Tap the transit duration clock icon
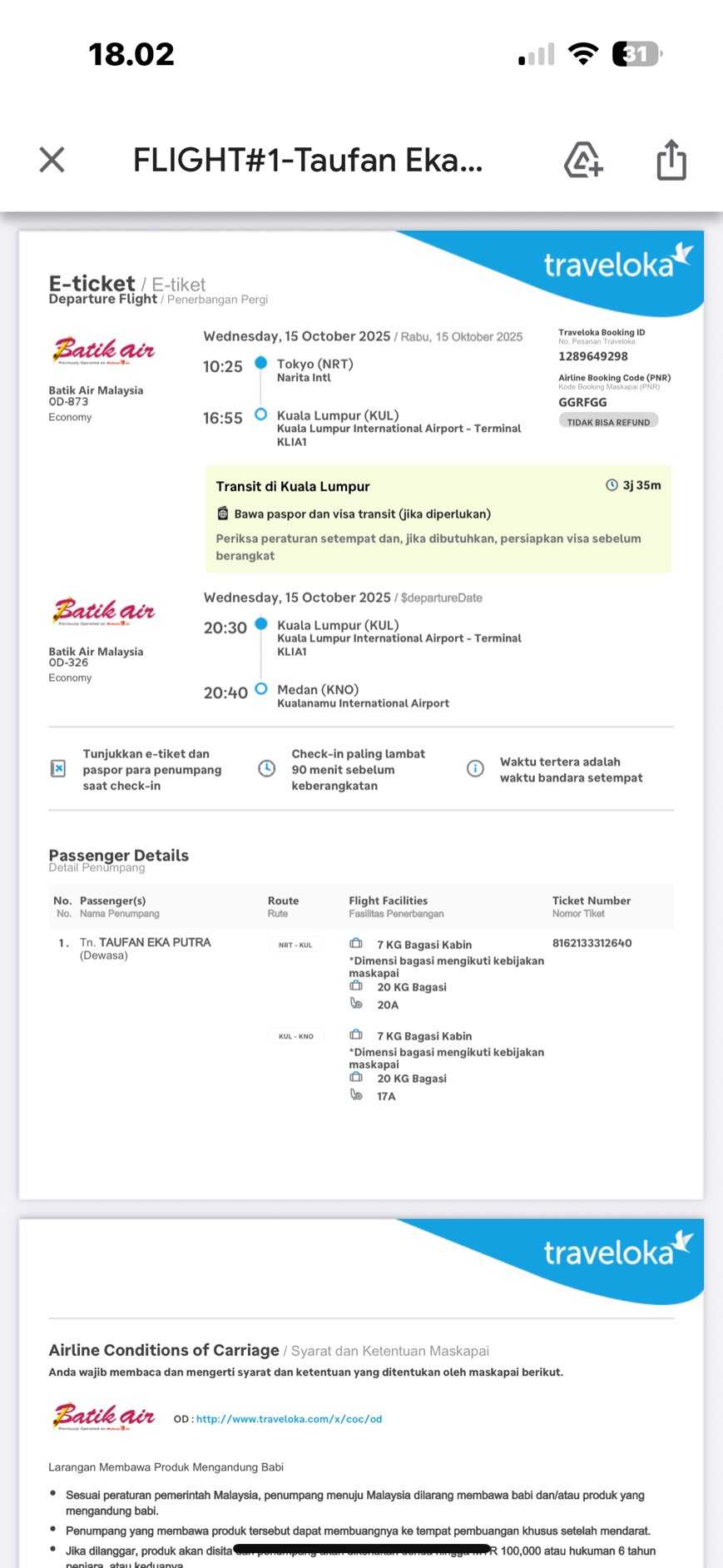Image resolution: width=723 pixels, height=1568 pixels. point(612,485)
